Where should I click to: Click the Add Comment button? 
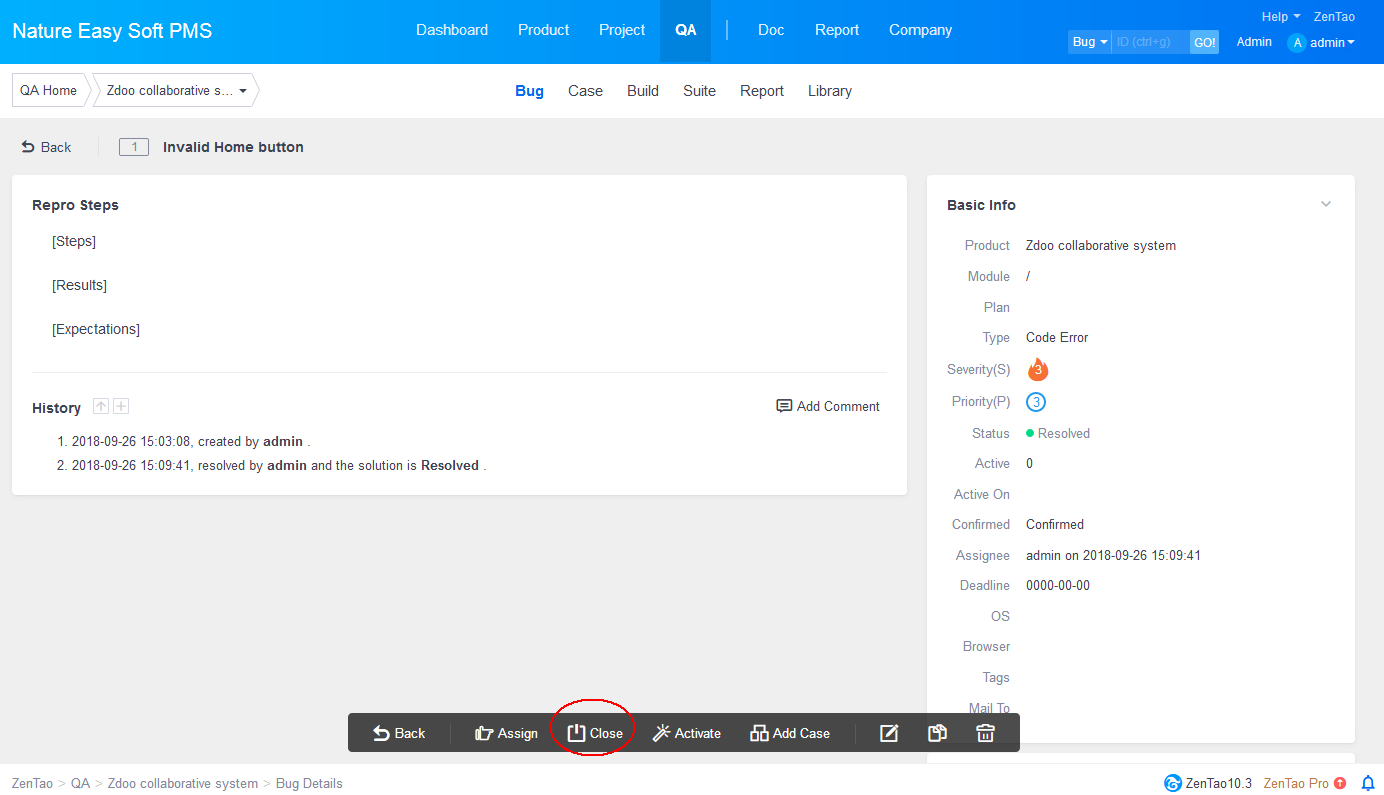(828, 406)
